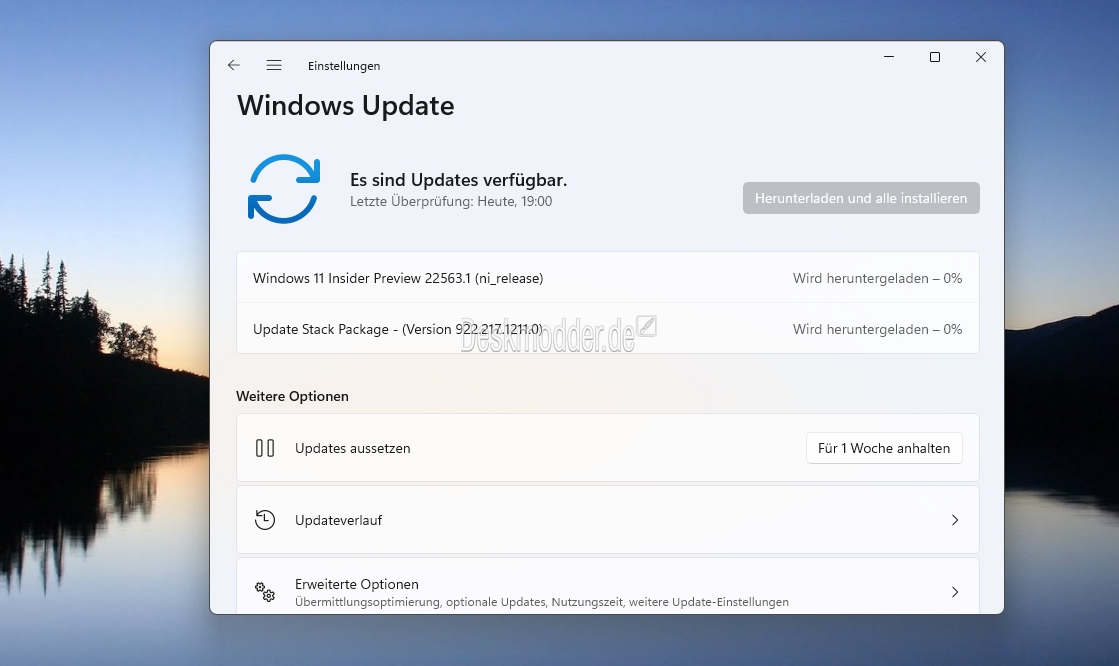Open the Erweiterte Optionen entry
The height and width of the screenshot is (666, 1119).
click(607, 586)
